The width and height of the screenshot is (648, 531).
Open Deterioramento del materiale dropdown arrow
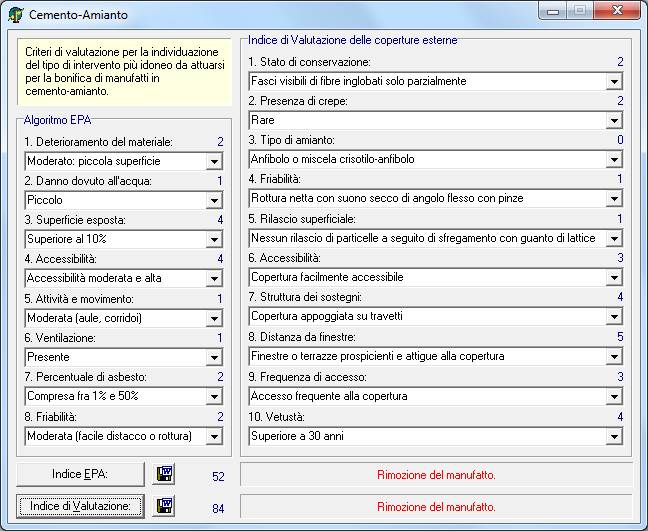214,162
